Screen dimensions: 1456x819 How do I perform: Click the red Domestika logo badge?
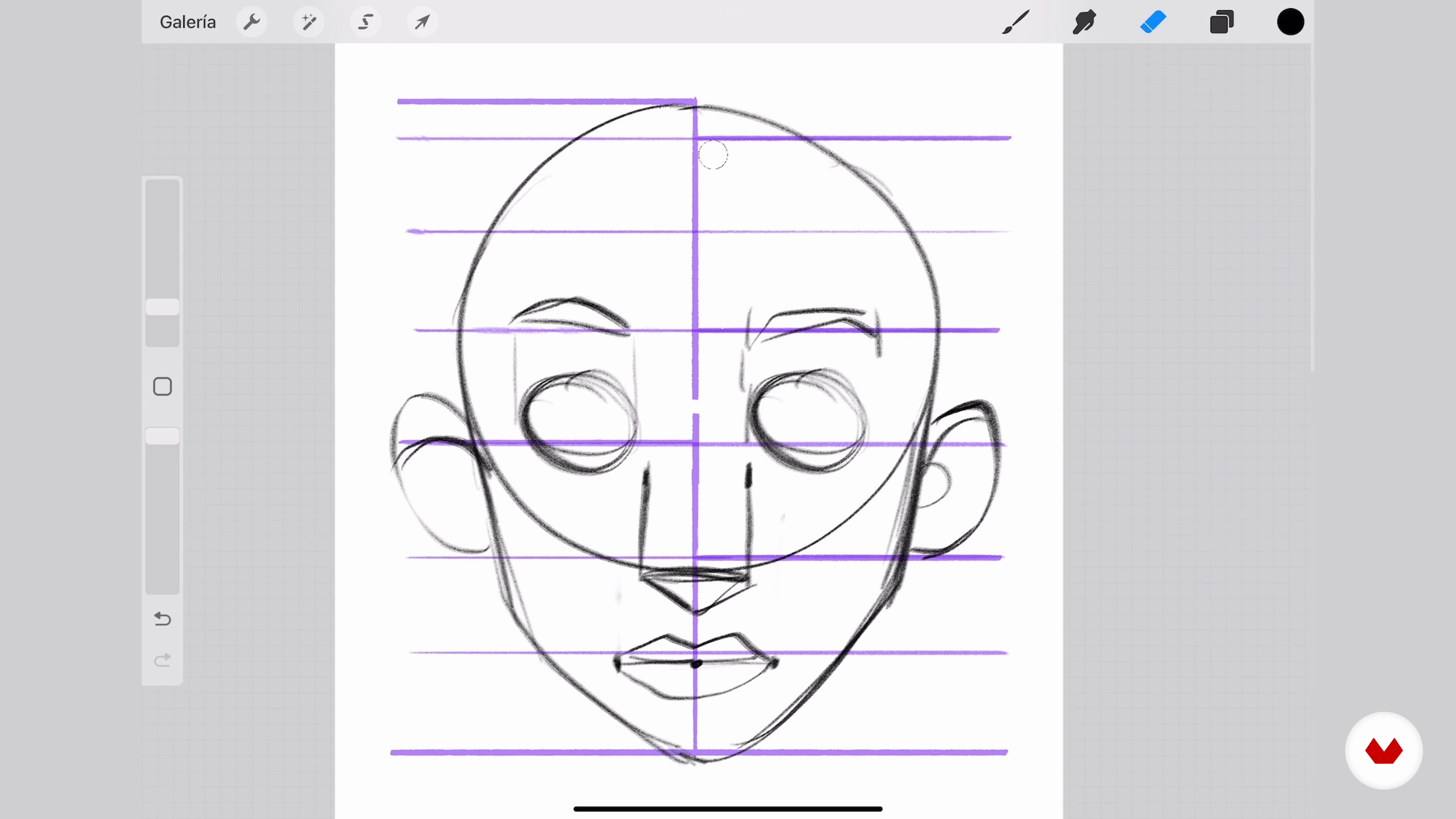click(1384, 751)
